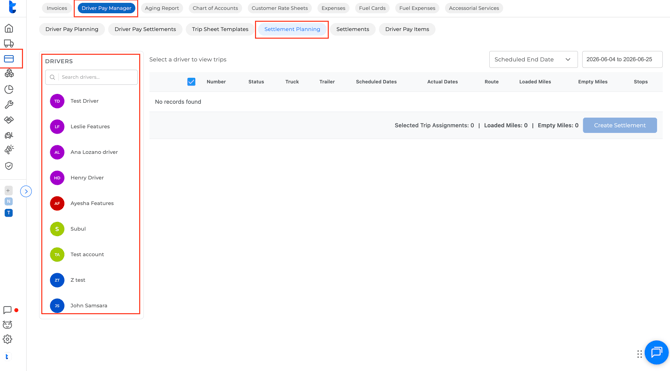
Task: Click the Trailer column header
Action: (x=327, y=82)
